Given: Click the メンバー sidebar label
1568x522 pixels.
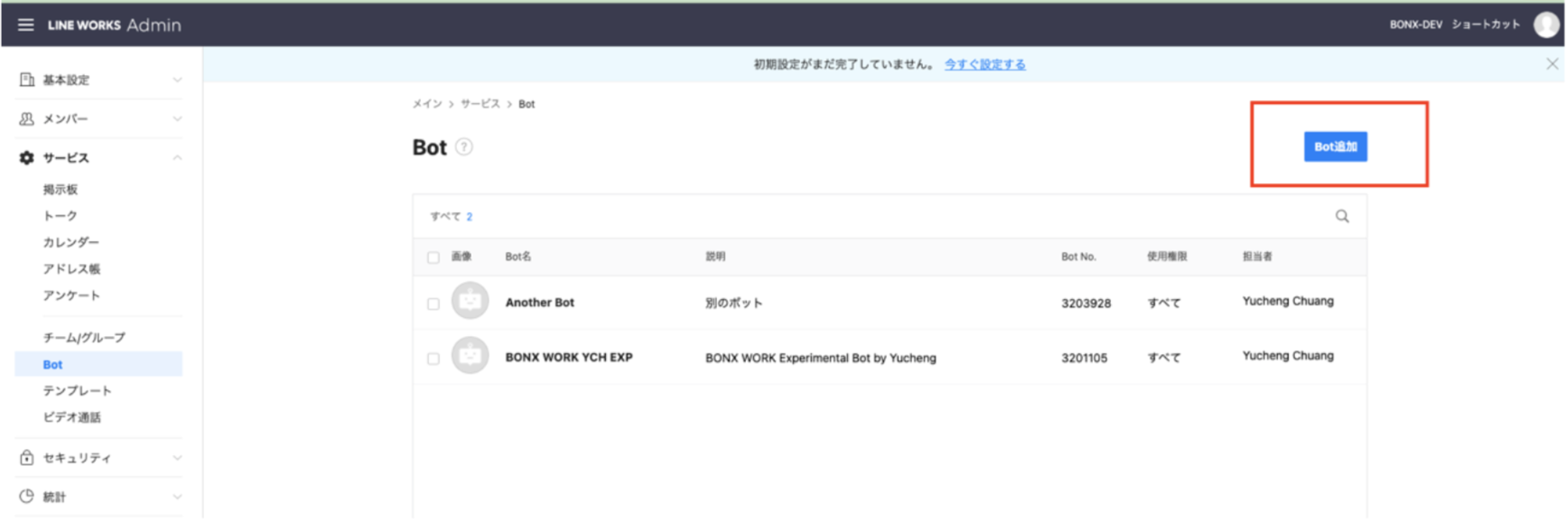Looking at the screenshot, I should [x=65, y=118].
